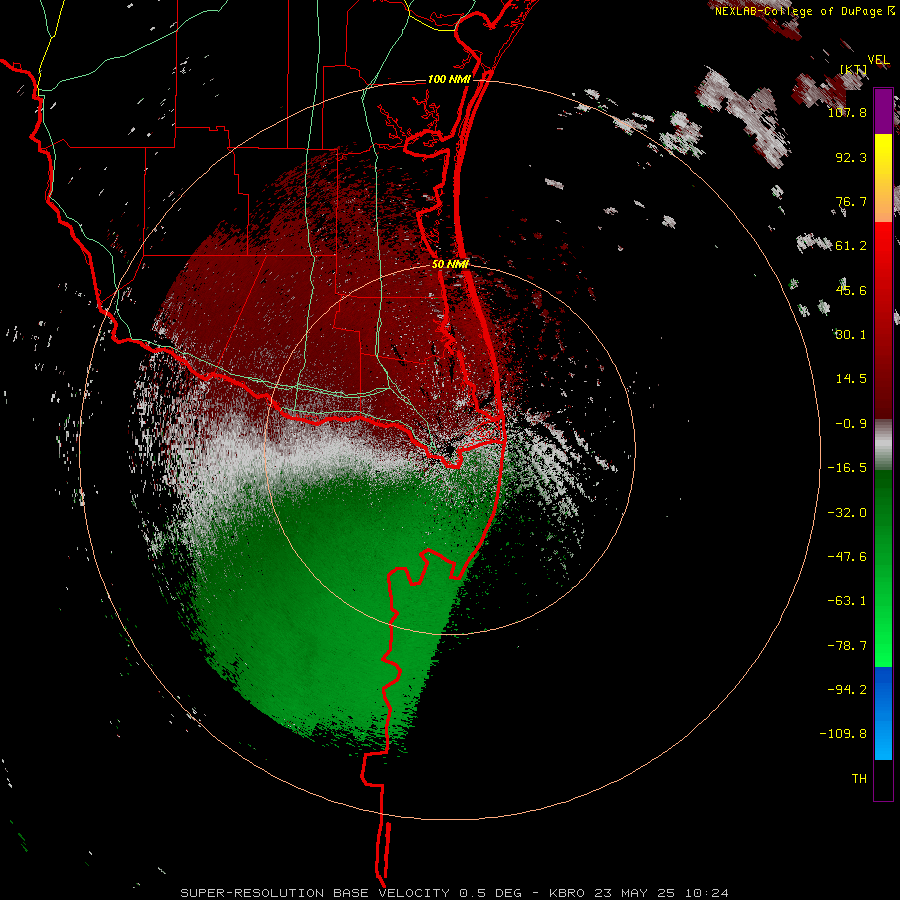Image resolution: width=900 pixels, height=900 pixels.
Task: Click the 61.2 value on velocity scale
Action: click(x=851, y=246)
